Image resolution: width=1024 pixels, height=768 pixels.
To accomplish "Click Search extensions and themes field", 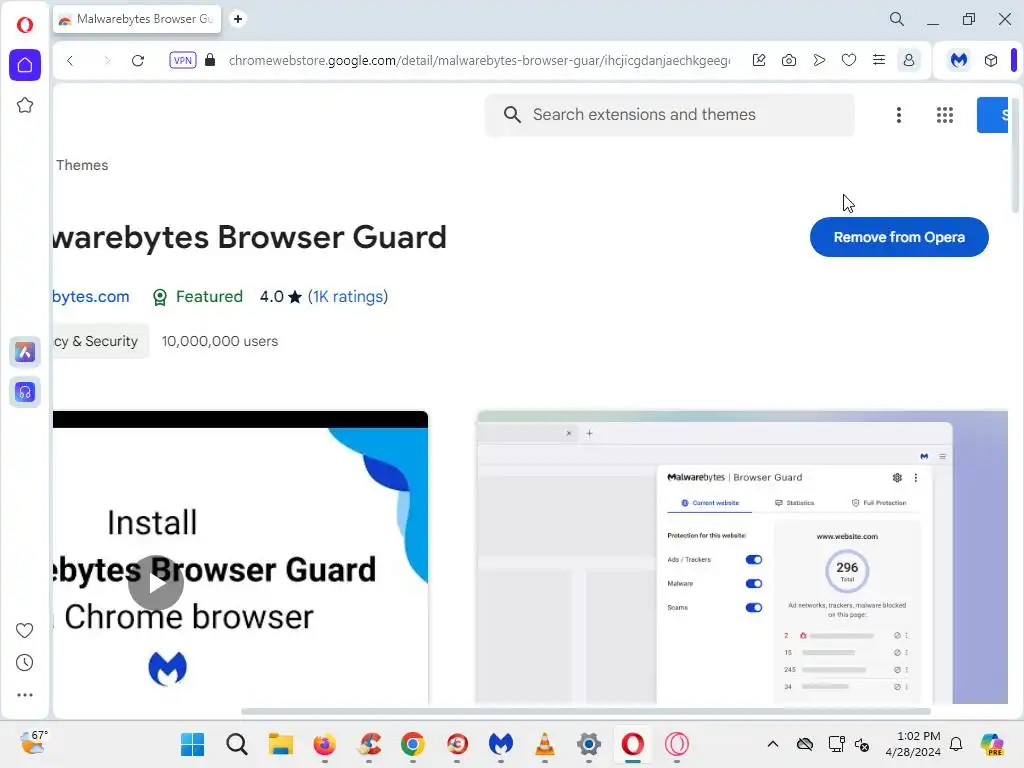I will point(669,115).
